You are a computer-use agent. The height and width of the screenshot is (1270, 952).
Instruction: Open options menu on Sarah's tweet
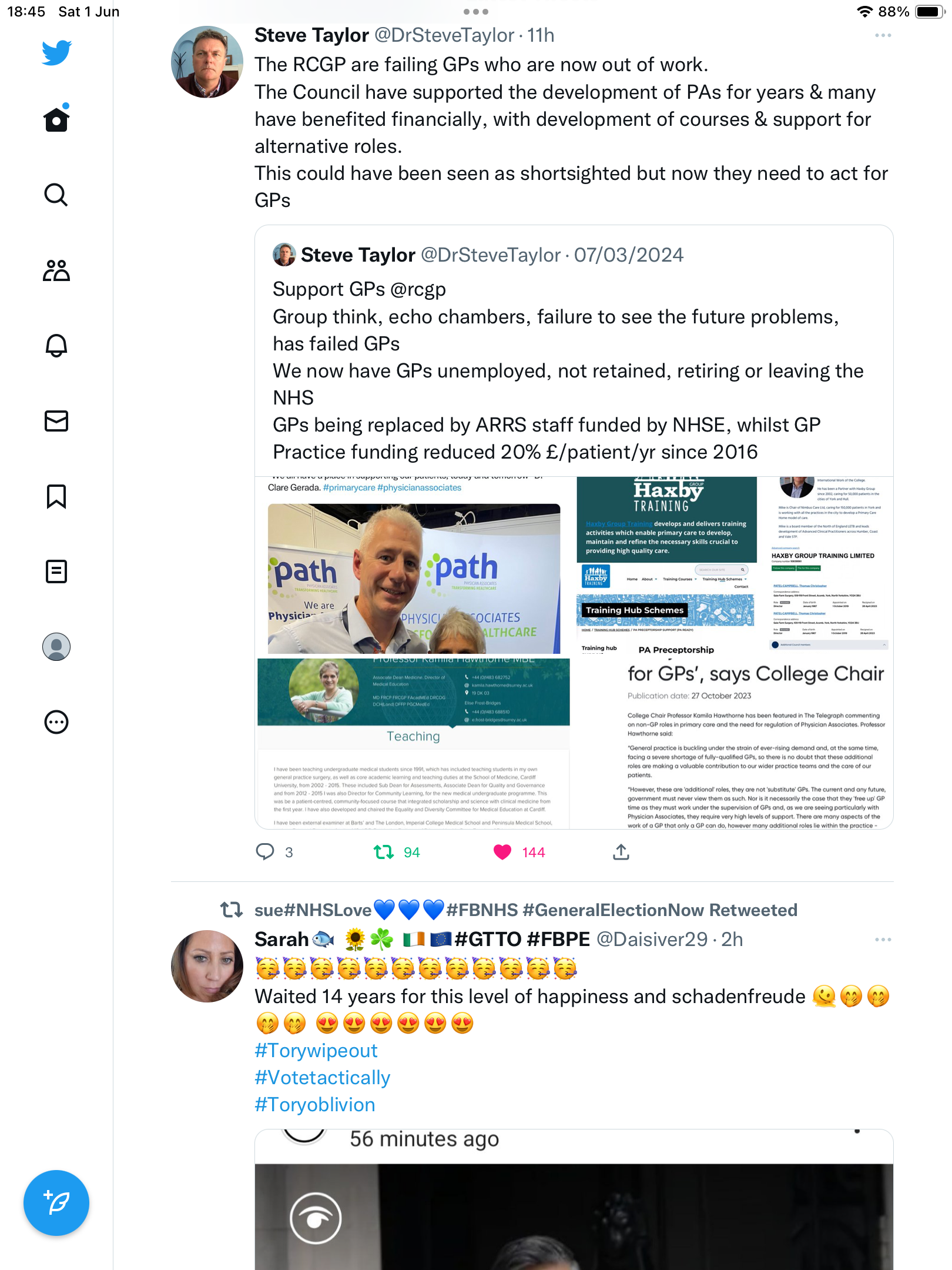(x=883, y=940)
